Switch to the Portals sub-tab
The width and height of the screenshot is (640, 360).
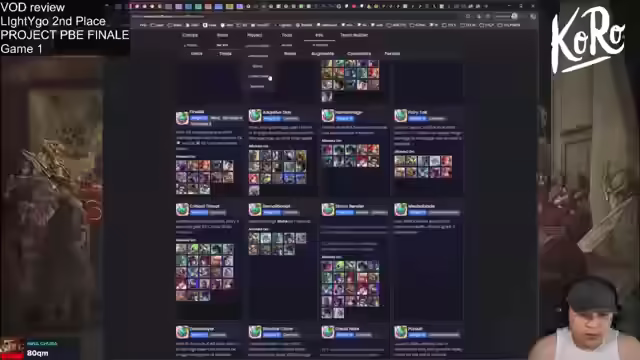coord(392,53)
